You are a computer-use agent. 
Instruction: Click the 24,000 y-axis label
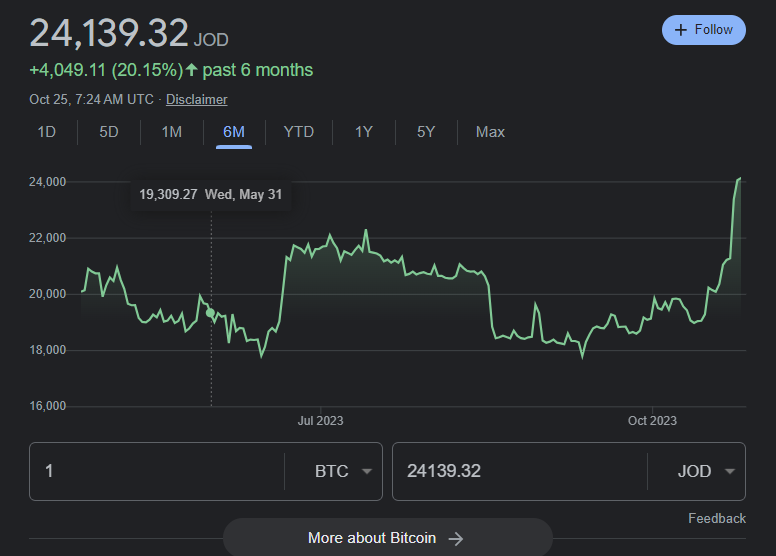48,182
